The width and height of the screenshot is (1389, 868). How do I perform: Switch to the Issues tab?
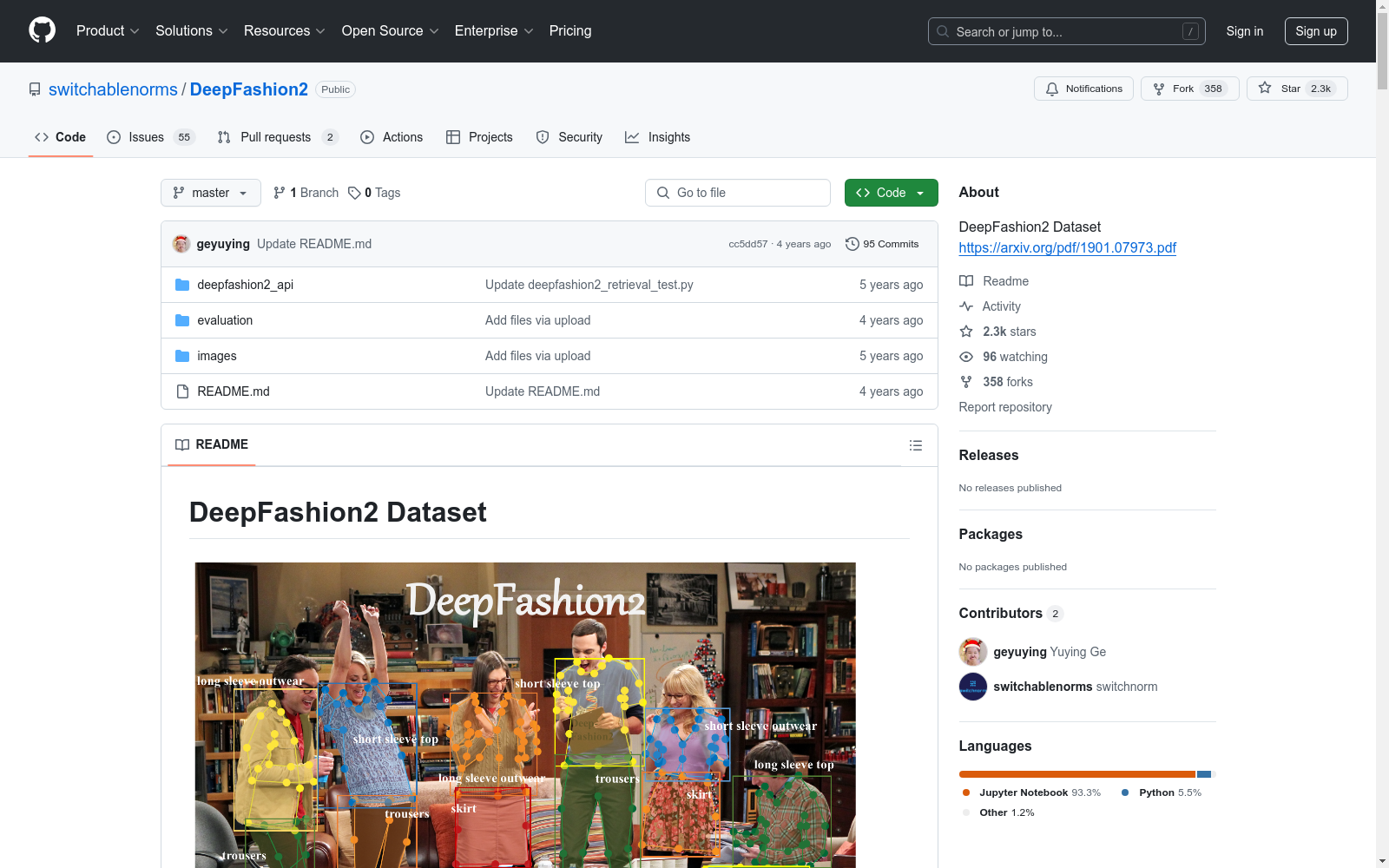(x=151, y=137)
